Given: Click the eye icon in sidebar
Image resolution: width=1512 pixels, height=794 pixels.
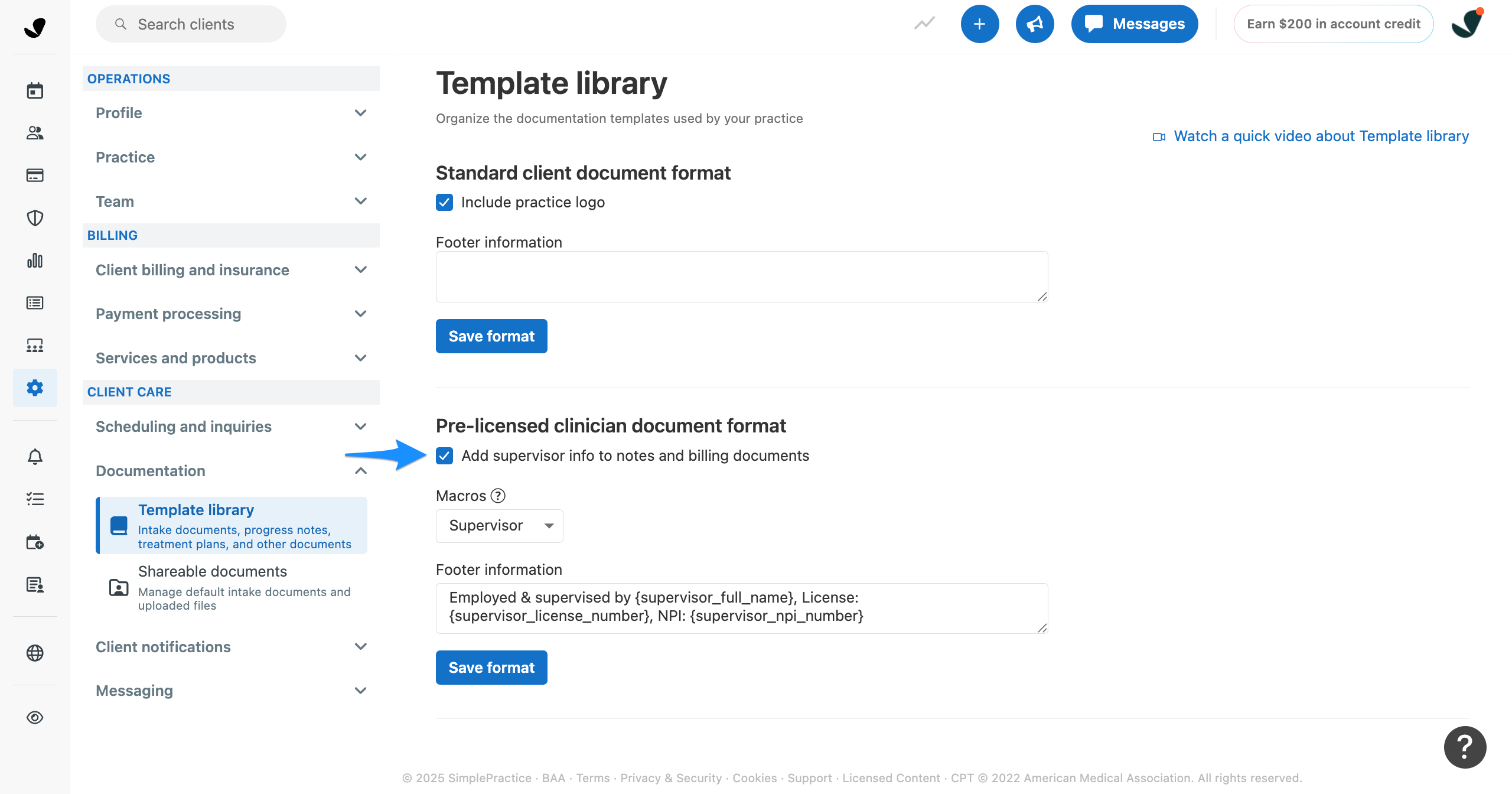Looking at the screenshot, I should pyautogui.click(x=35, y=717).
